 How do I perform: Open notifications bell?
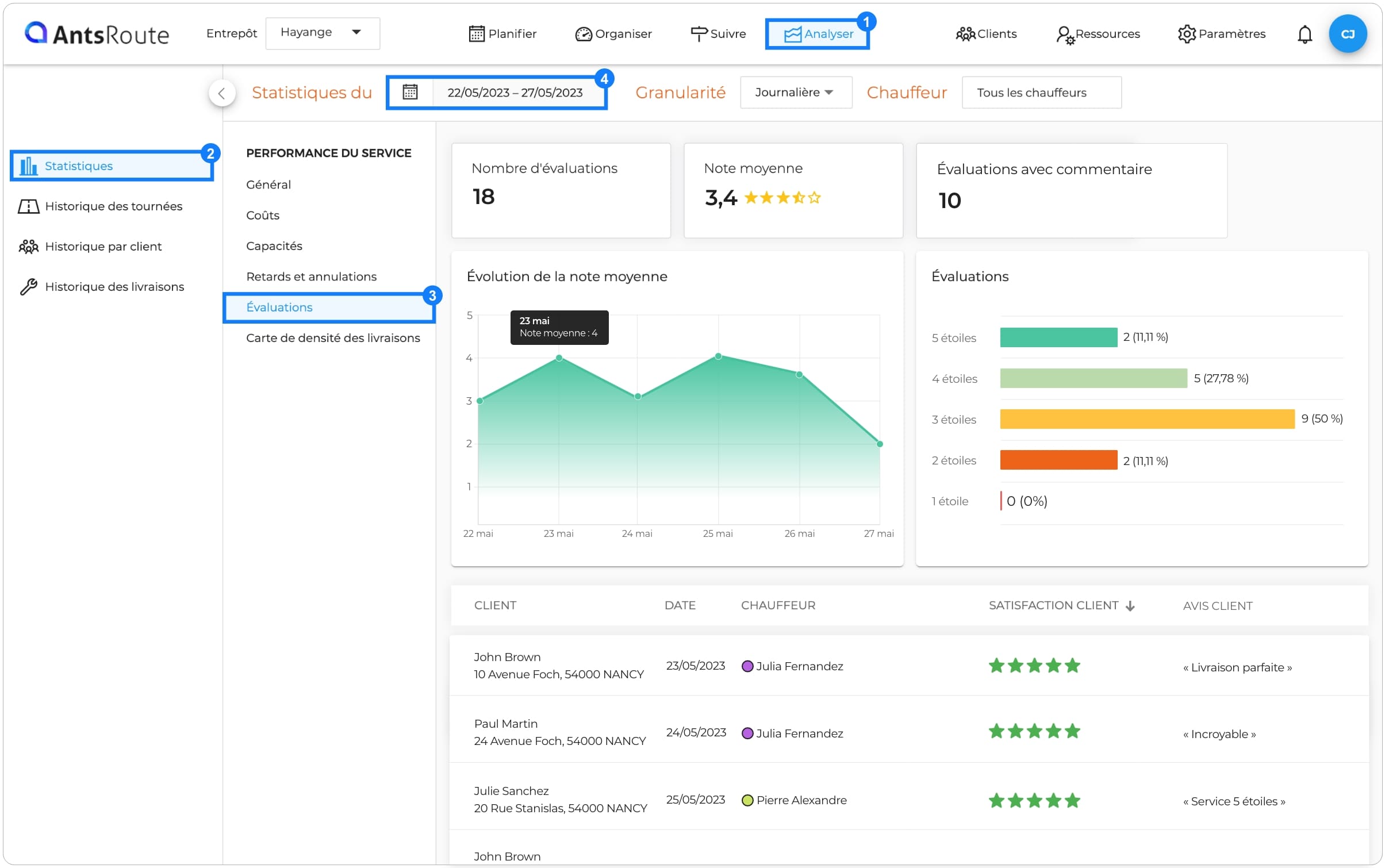[1304, 34]
